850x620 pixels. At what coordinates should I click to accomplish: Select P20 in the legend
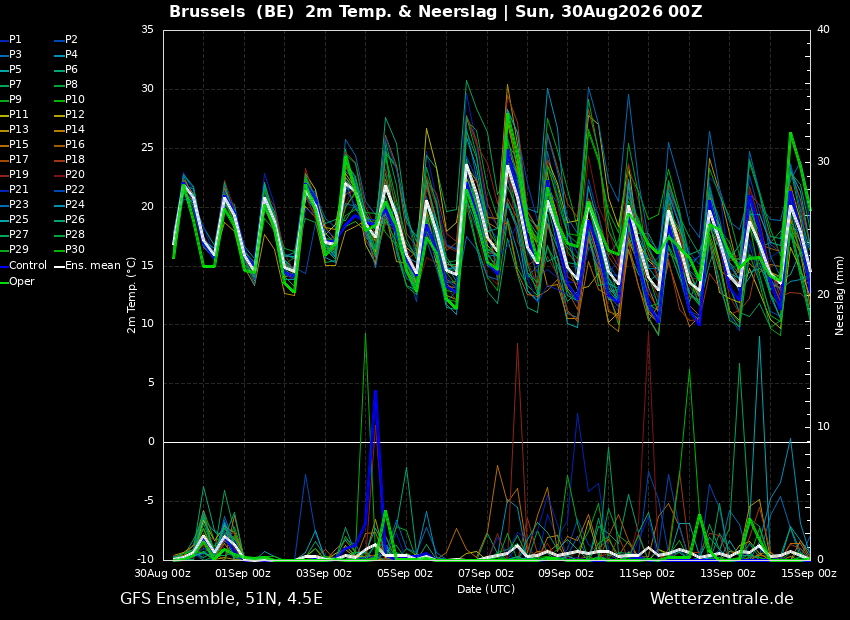click(69, 175)
